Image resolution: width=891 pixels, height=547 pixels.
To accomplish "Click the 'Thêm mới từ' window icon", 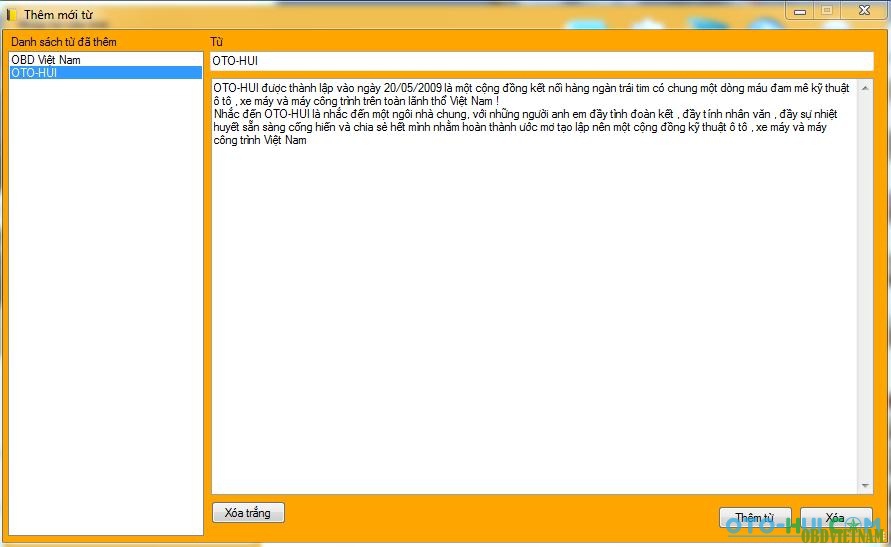I will point(11,15).
